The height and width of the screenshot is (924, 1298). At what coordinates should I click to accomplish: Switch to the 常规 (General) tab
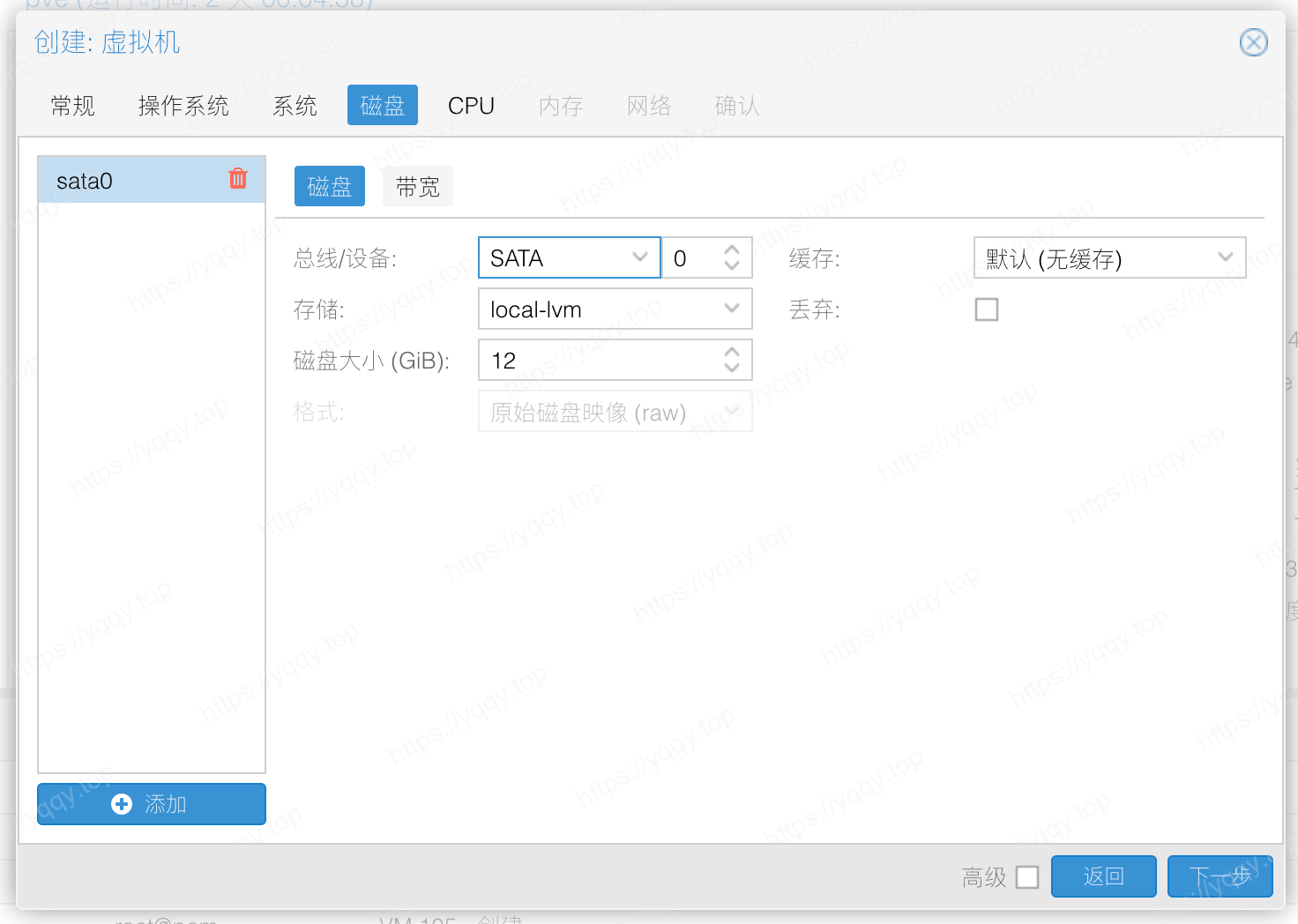click(x=72, y=106)
